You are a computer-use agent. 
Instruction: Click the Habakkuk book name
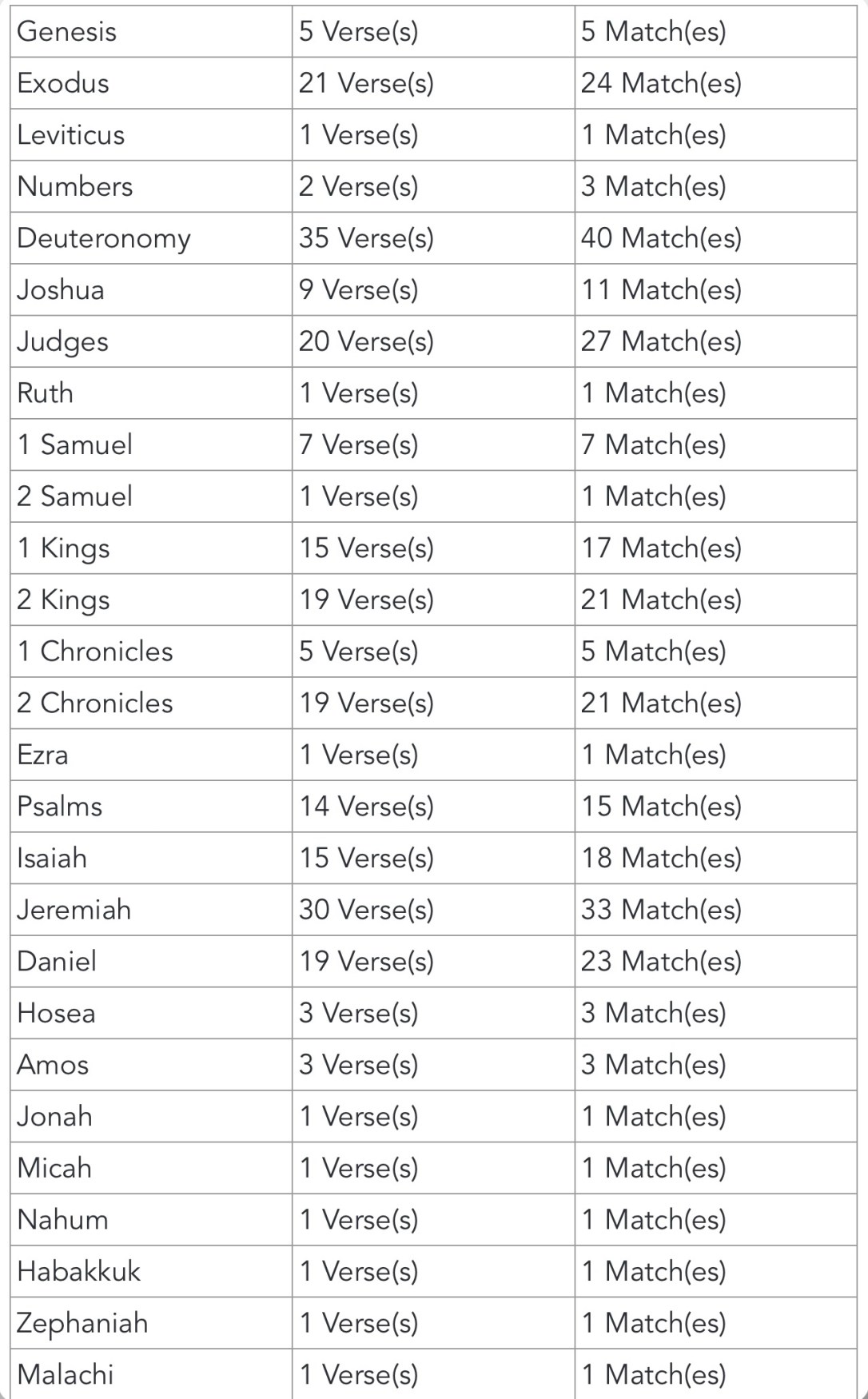point(79,1271)
